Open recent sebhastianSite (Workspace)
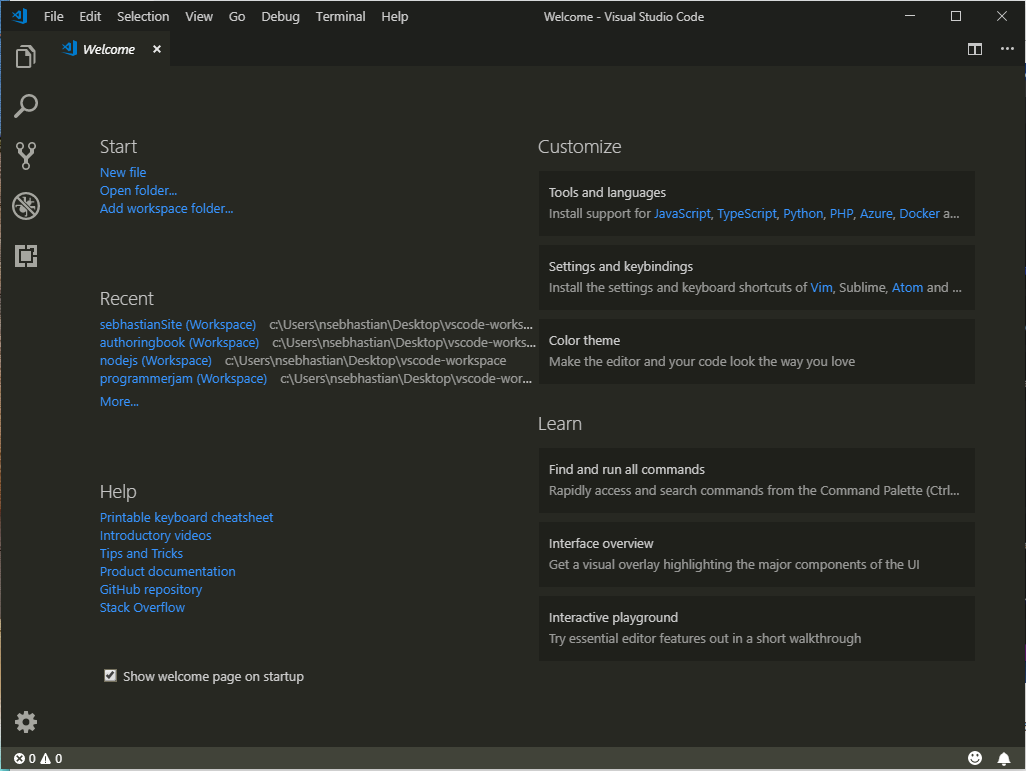 tap(178, 324)
